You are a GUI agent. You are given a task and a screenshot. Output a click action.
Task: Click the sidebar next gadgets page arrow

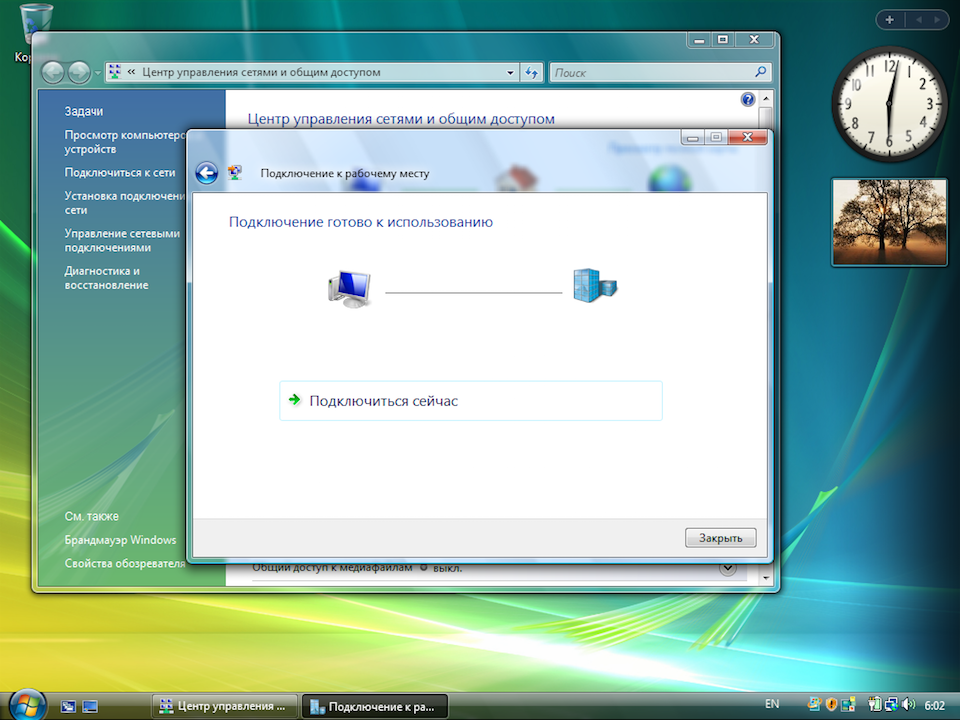coord(937,20)
